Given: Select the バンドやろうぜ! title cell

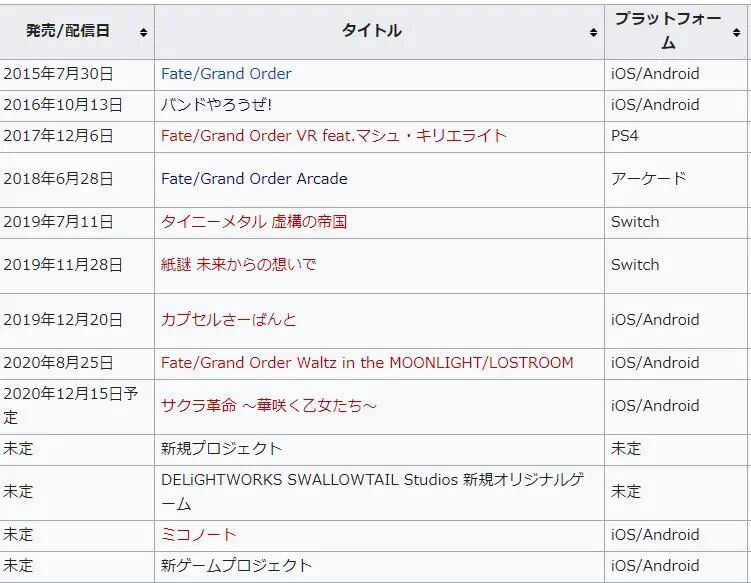Looking at the screenshot, I should [x=379, y=105].
